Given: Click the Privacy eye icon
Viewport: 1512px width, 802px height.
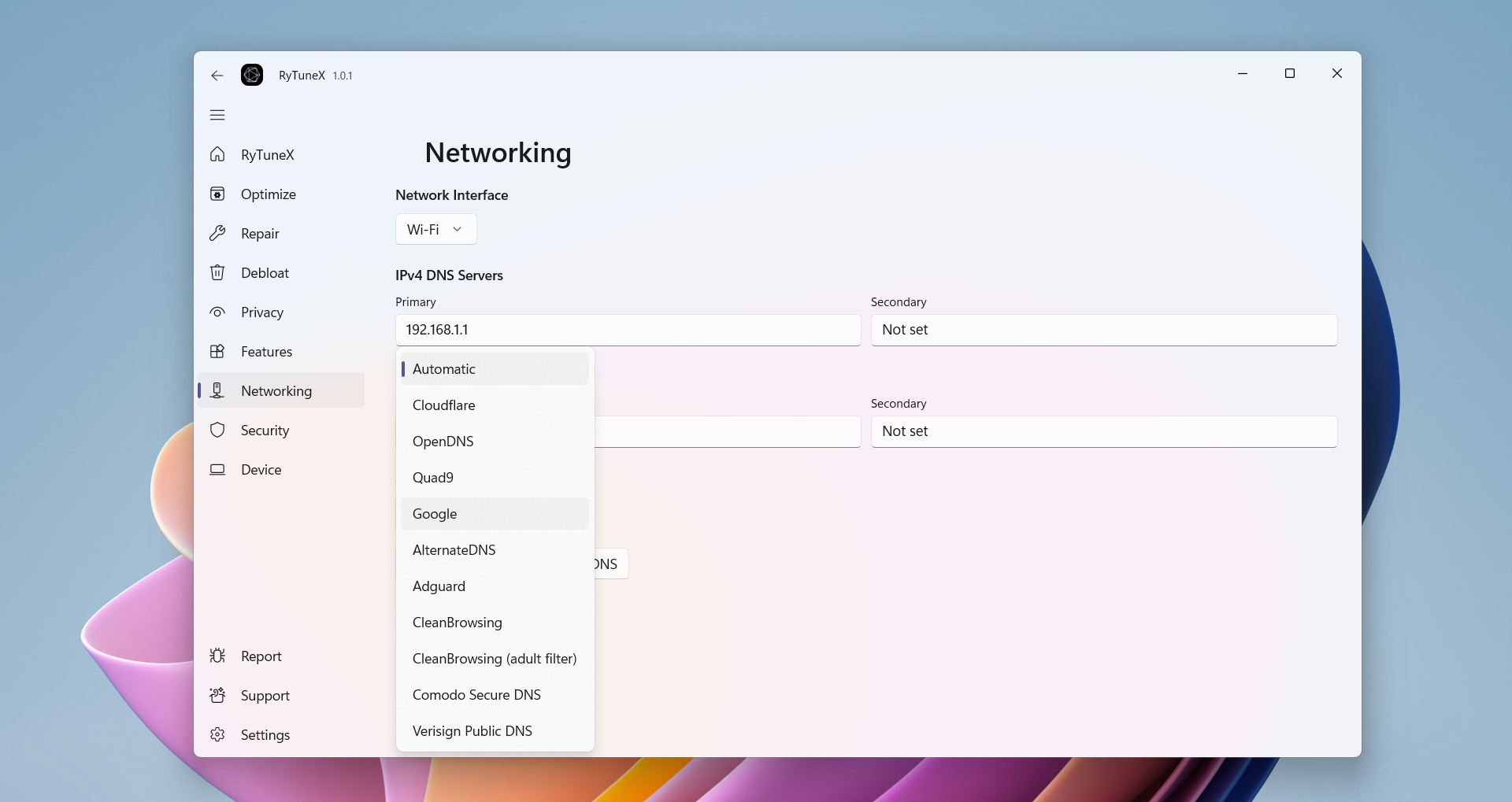Looking at the screenshot, I should point(217,312).
